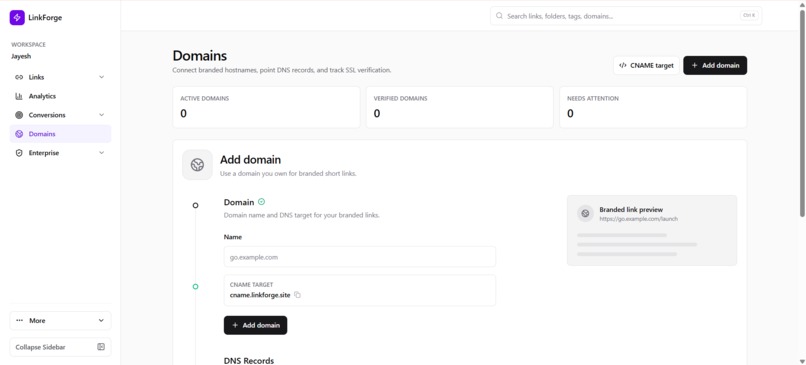Open the Enterprise section
The width and height of the screenshot is (806, 365).
tap(60, 153)
